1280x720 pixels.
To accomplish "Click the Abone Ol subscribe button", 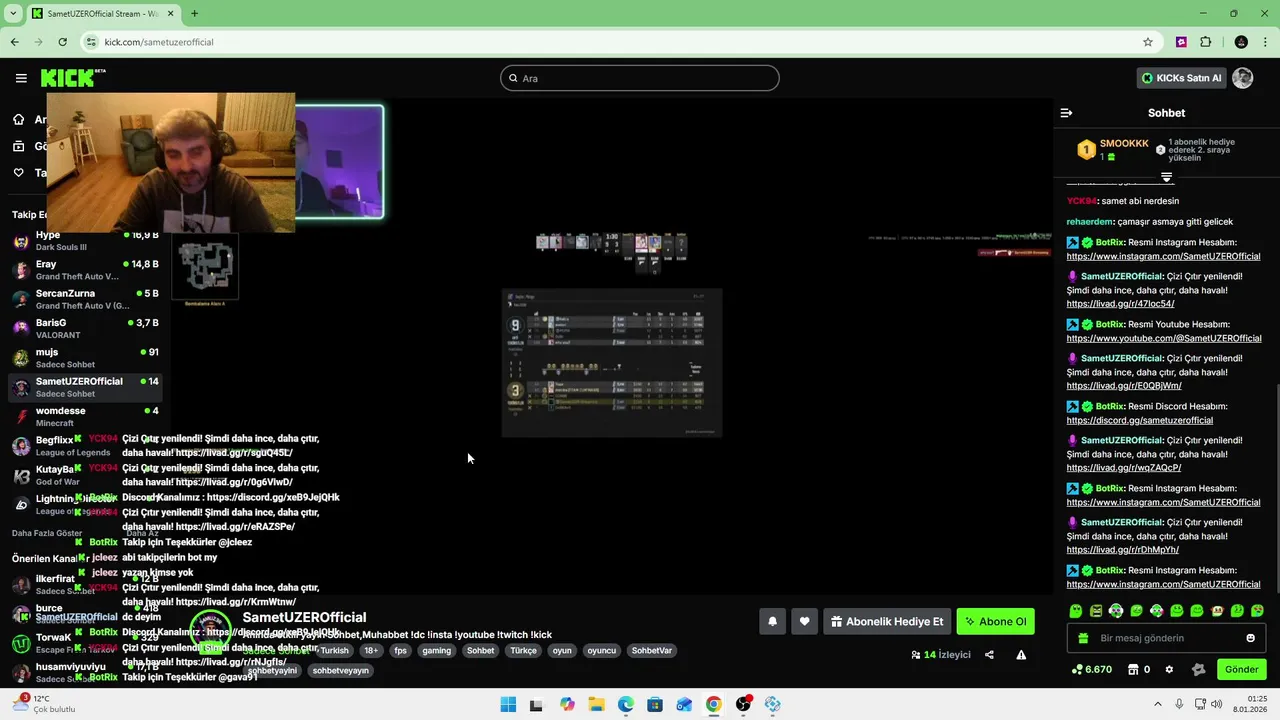I will pos(995,621).
